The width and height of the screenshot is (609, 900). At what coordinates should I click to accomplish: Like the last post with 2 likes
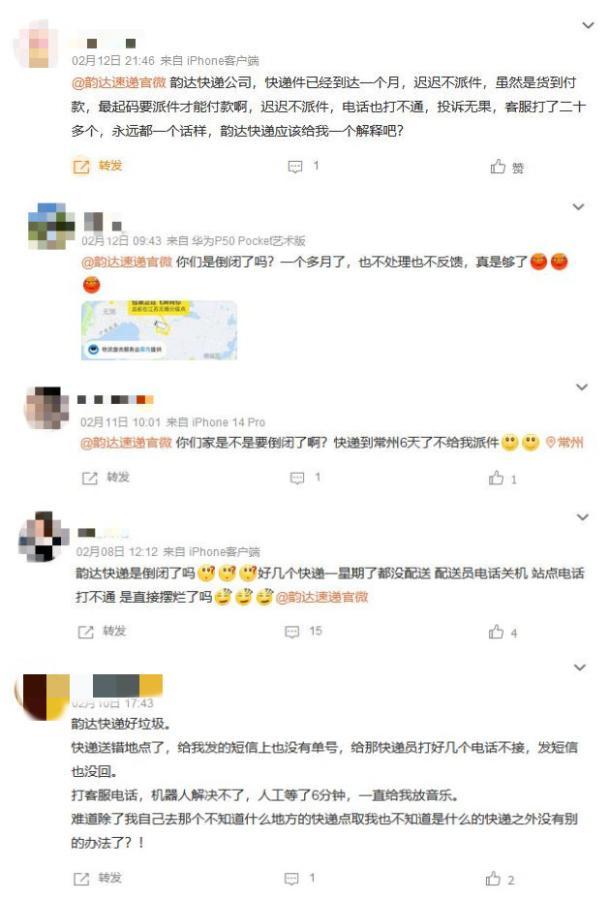493,879
